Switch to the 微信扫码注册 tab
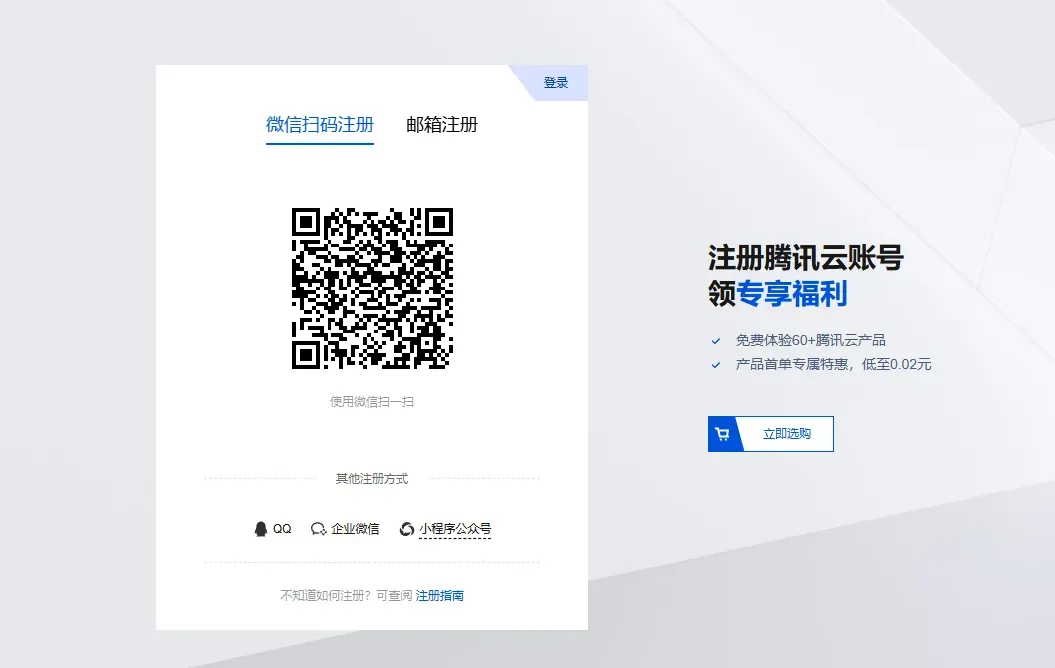 [x=320, y=125]
